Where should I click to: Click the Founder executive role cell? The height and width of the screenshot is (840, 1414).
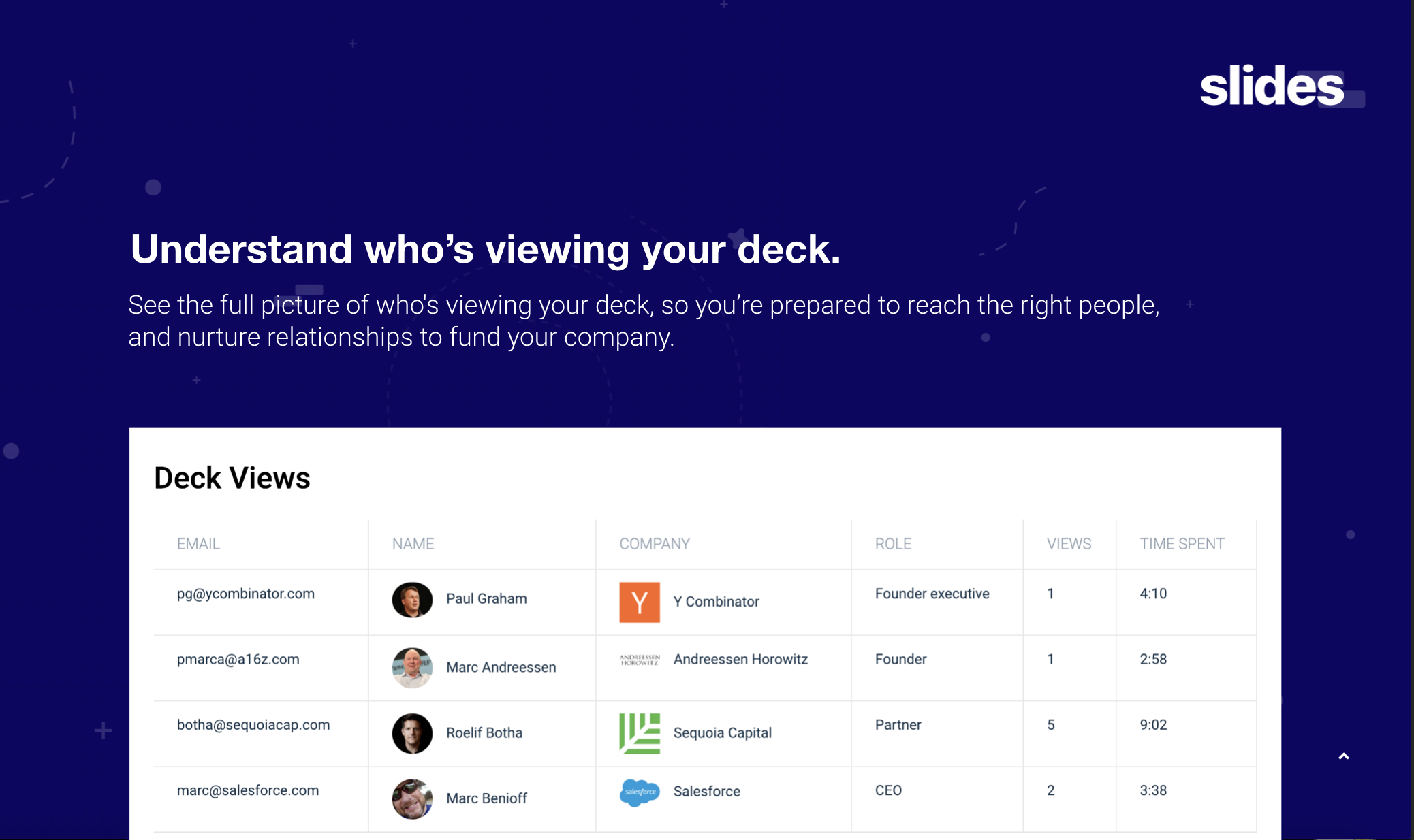coord(932,594)
